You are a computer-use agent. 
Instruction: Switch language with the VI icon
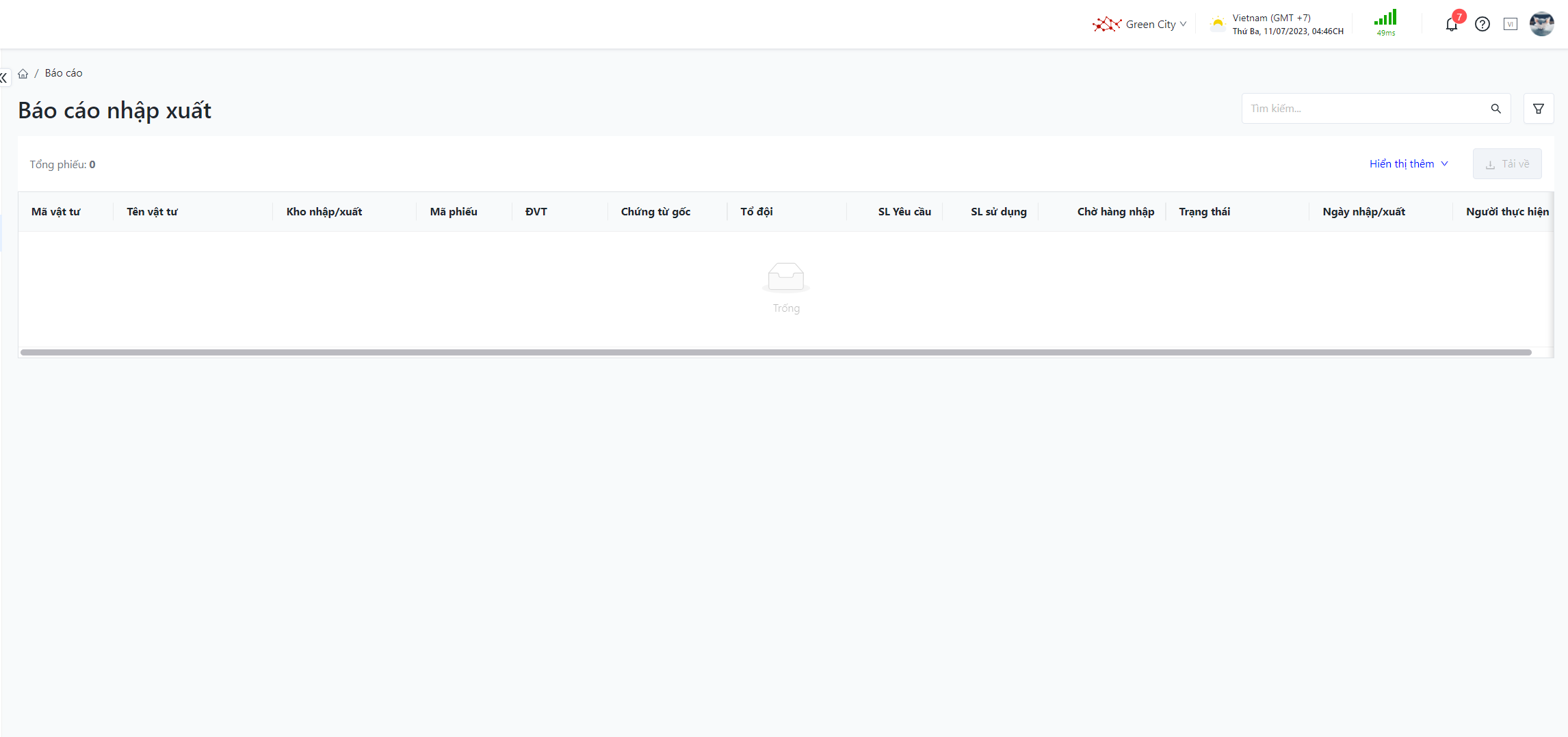[1511, 25]
